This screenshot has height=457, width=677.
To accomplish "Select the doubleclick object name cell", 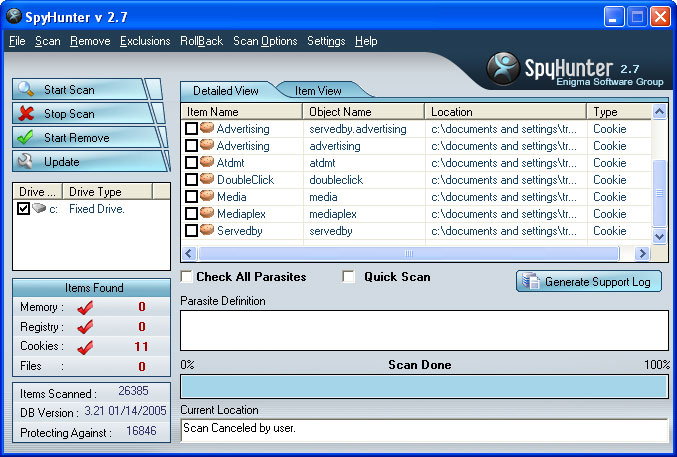I will coord(364,180).
